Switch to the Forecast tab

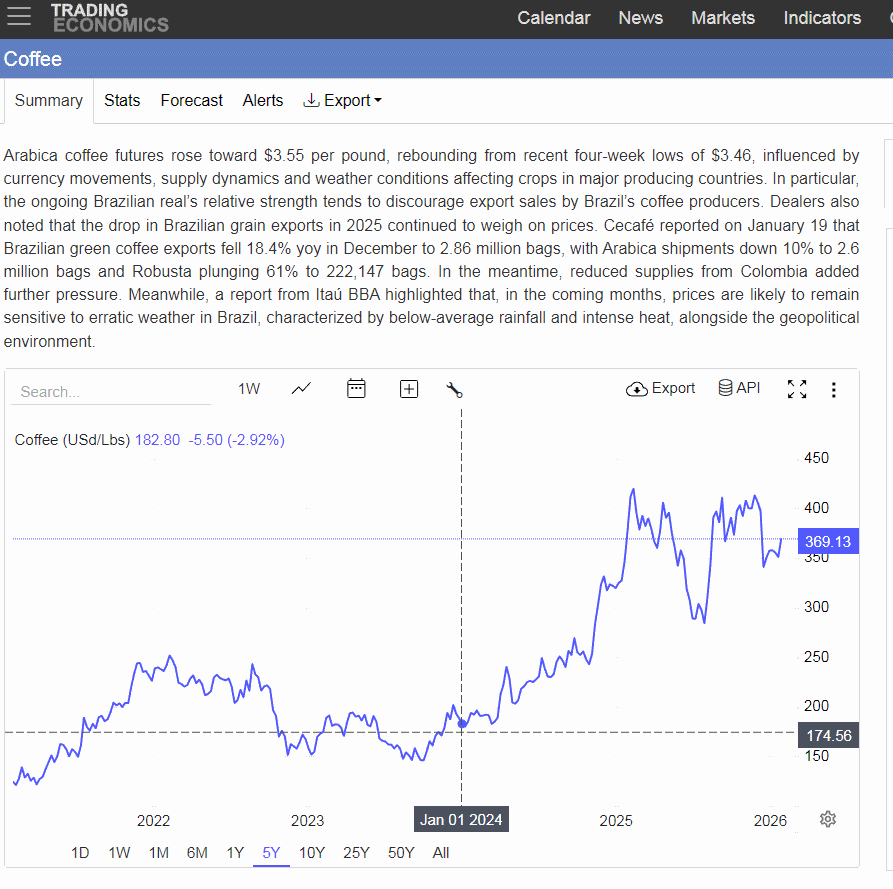tap(191, 100)
